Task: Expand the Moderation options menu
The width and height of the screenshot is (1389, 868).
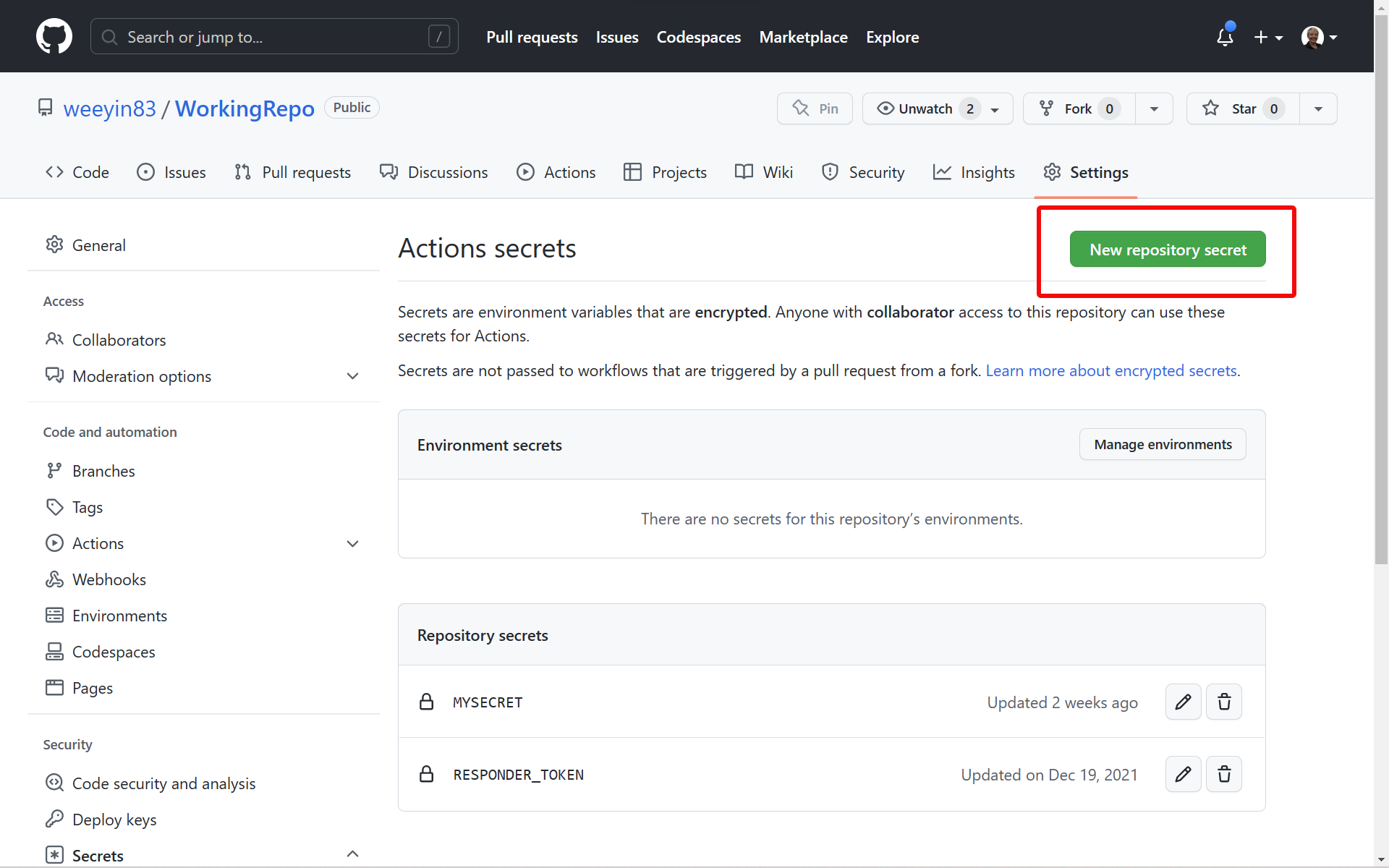Action: tap(352, 377)
